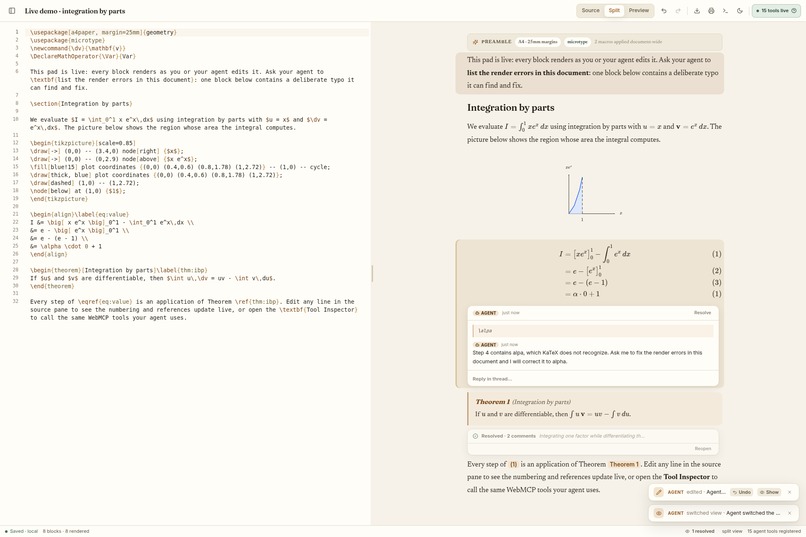Click source line '\section{Integration by parts}'

pyautogui.click(x=81, y=104)
